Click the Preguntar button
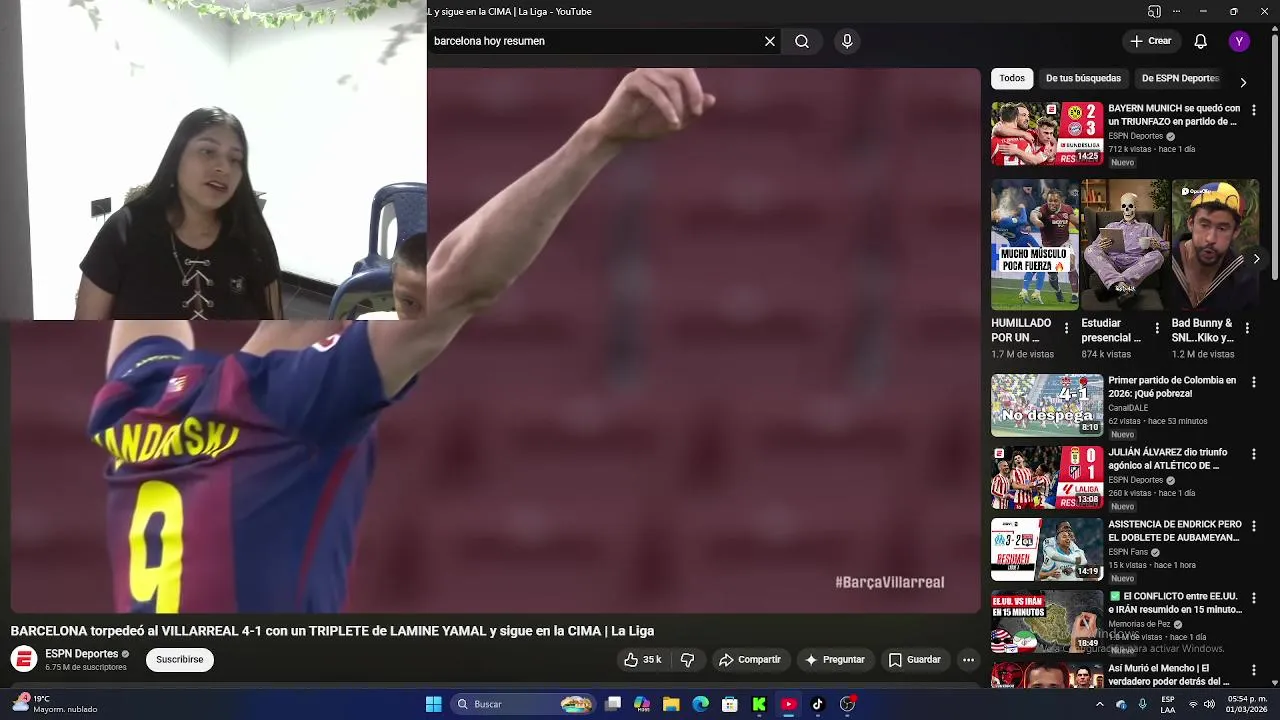 (835, 660)
